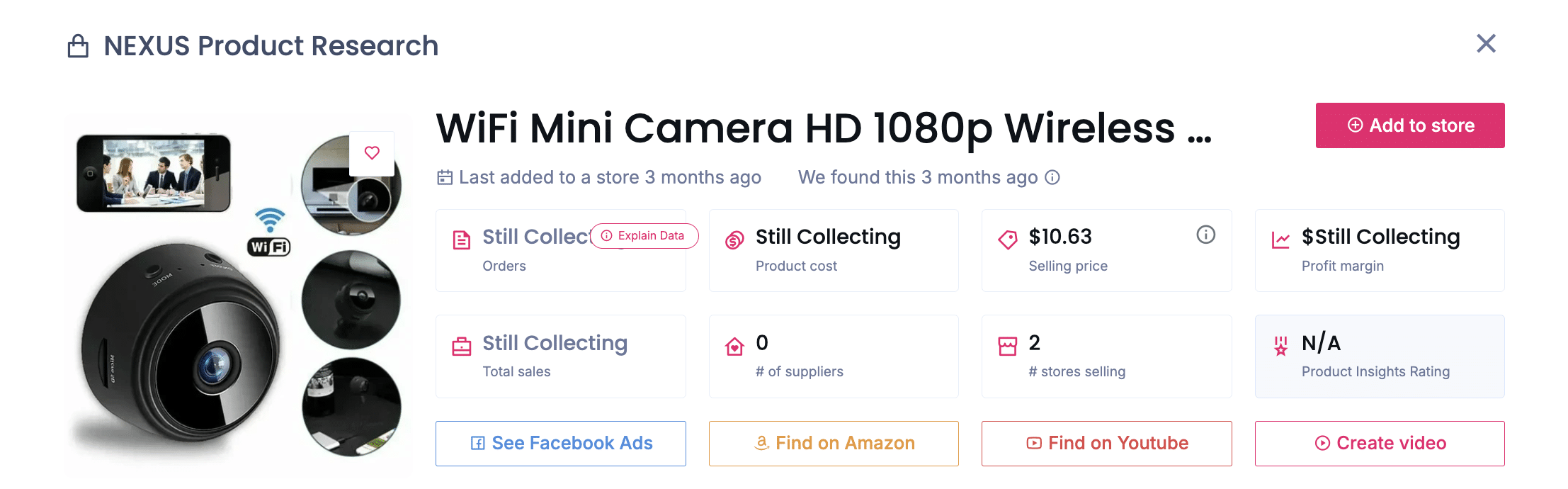Click the Explain Data pill
The image size is (1568, 489).
(644, 236)
